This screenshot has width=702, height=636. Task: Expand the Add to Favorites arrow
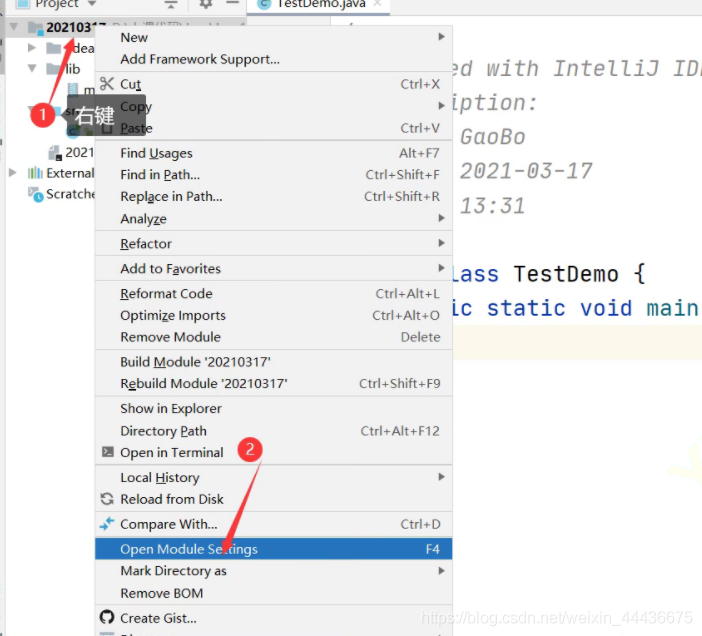(441, 268)
